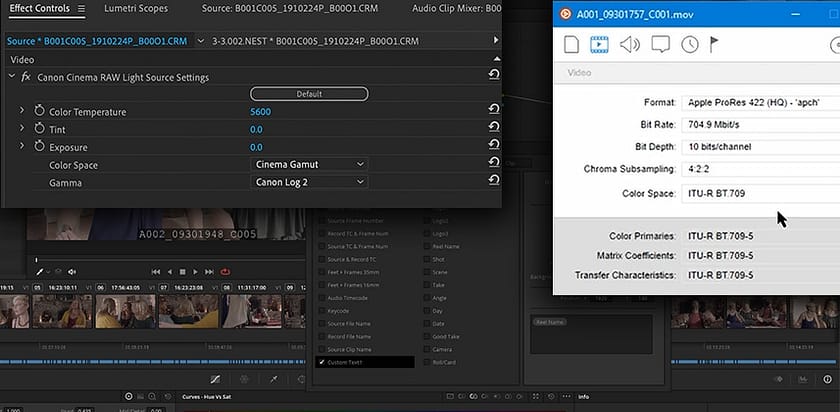Image resolution: width=840 pixels, height=412 pixels.
Task: Reset the Canon Cinema RAW Light Source effect
Action: click(494, 74)
